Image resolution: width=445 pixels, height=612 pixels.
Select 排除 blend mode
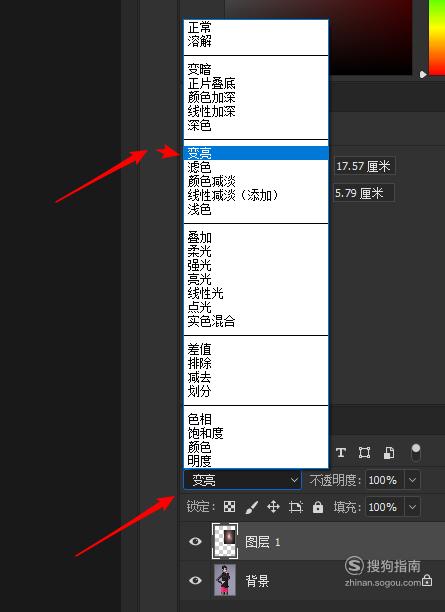coord(256,363)
